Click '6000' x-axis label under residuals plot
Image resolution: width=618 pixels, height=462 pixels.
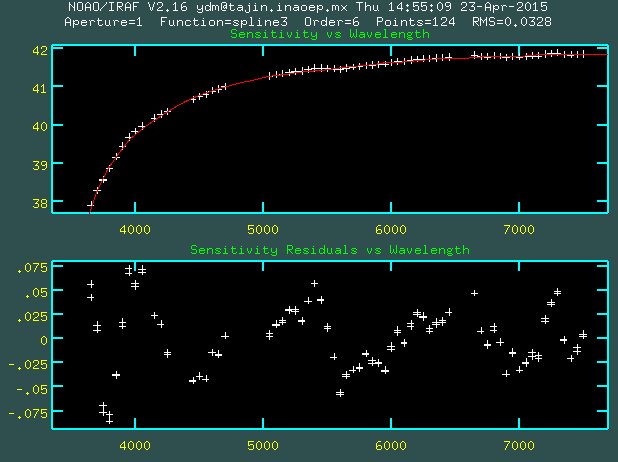pyautogui.click(x=391, y=445)
